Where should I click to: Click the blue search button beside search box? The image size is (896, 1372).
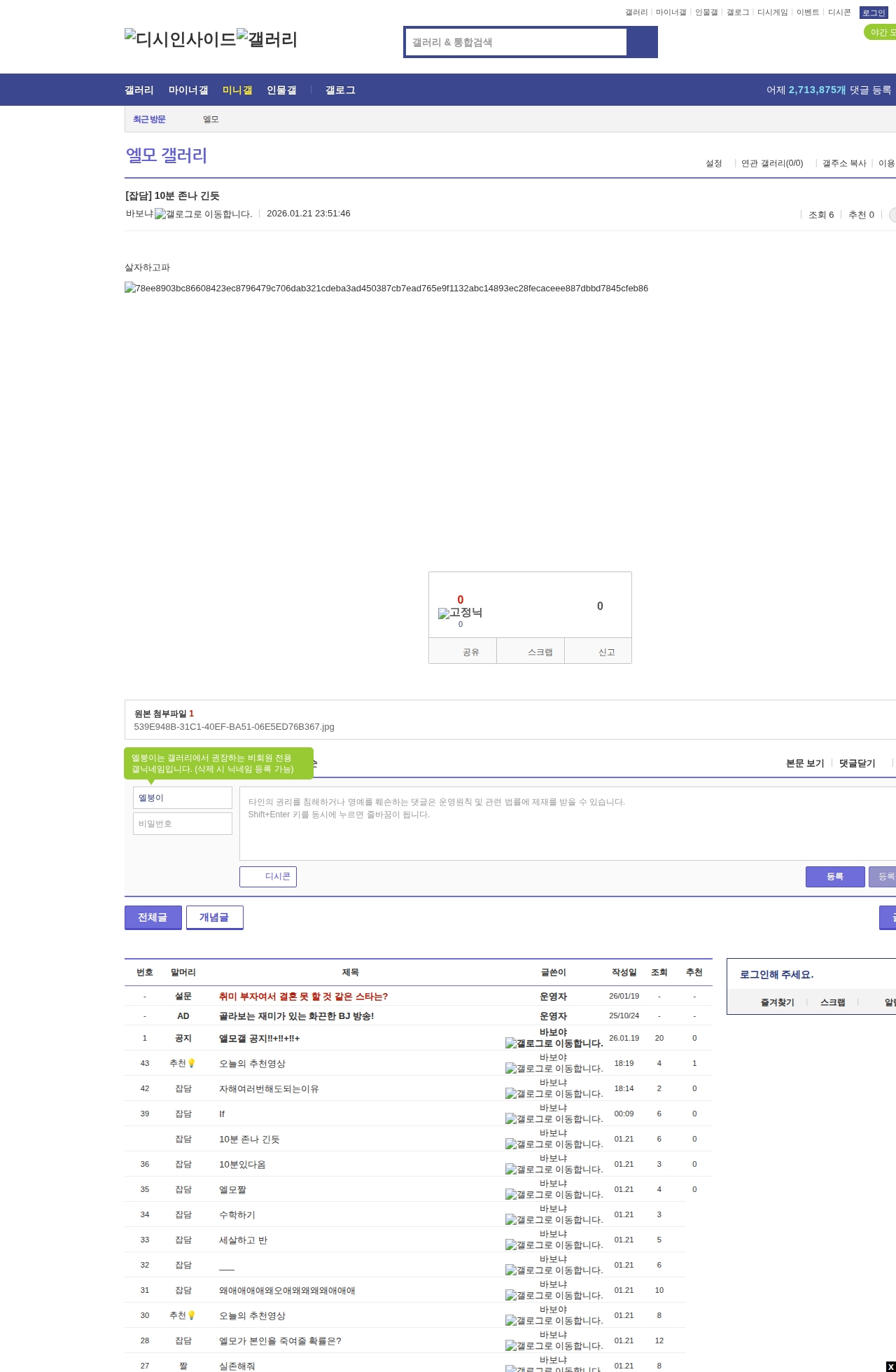click(642, 42)
